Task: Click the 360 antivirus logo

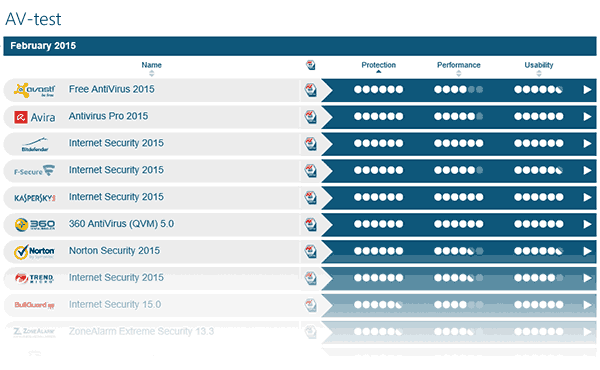Action: (x=35, y=225)
